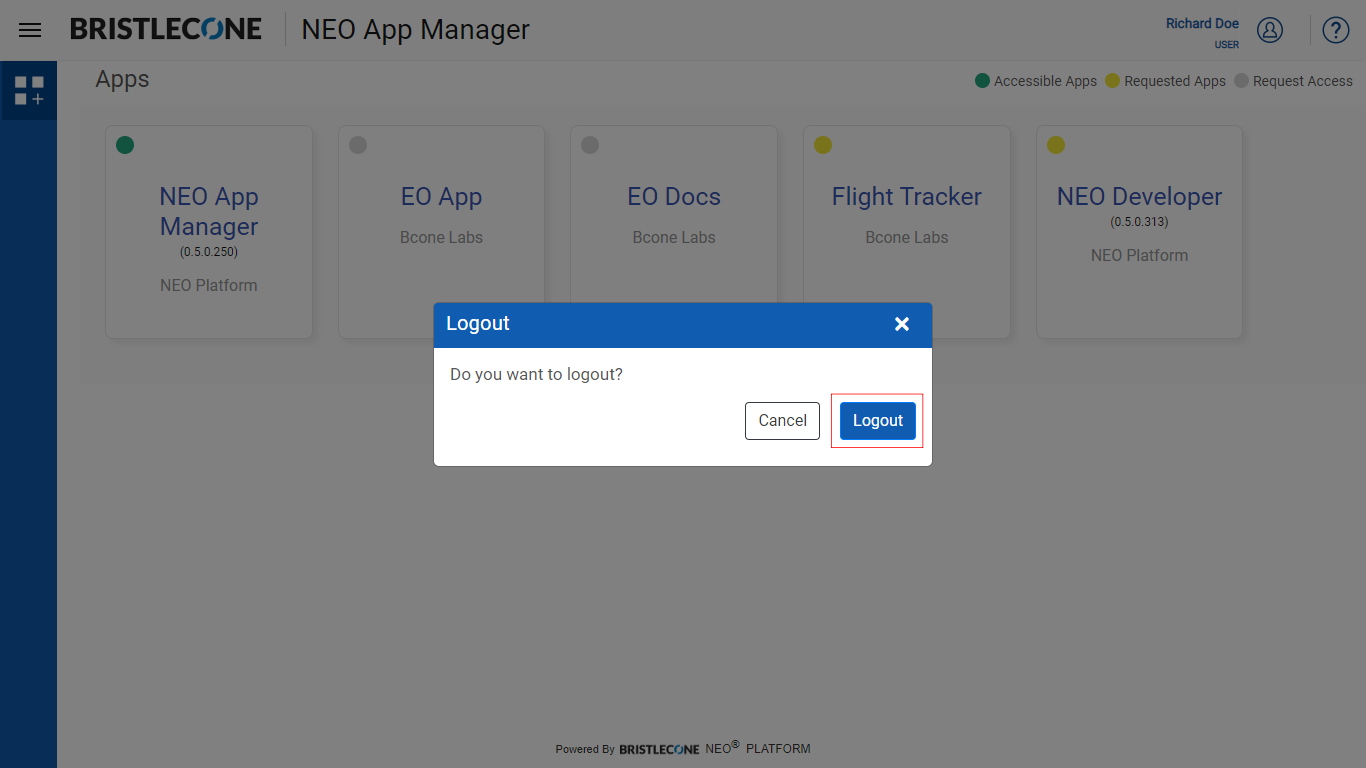The height and width of the screenshot is (768, 1366).
Task: Open the user profile avatar icon
Action: pyautogui.click(x=1270, y=30)
